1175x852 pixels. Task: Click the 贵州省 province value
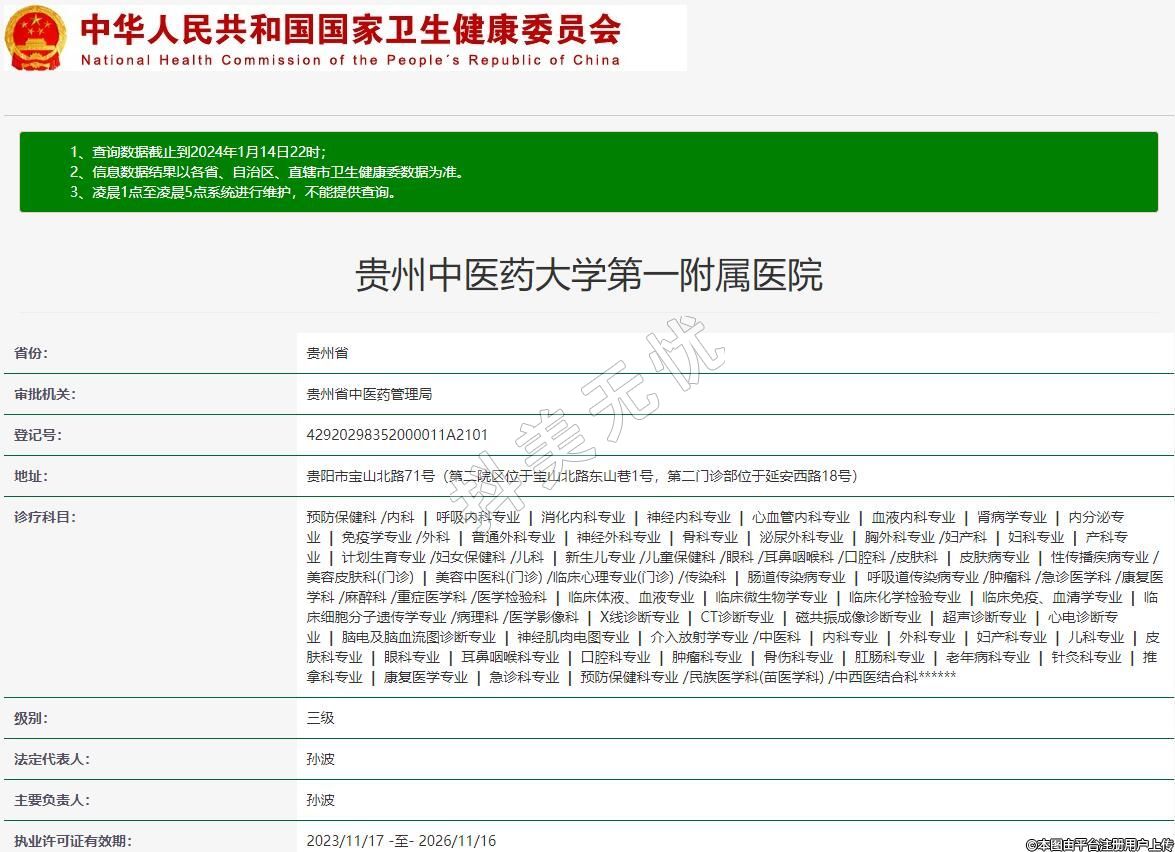[327, 353]
